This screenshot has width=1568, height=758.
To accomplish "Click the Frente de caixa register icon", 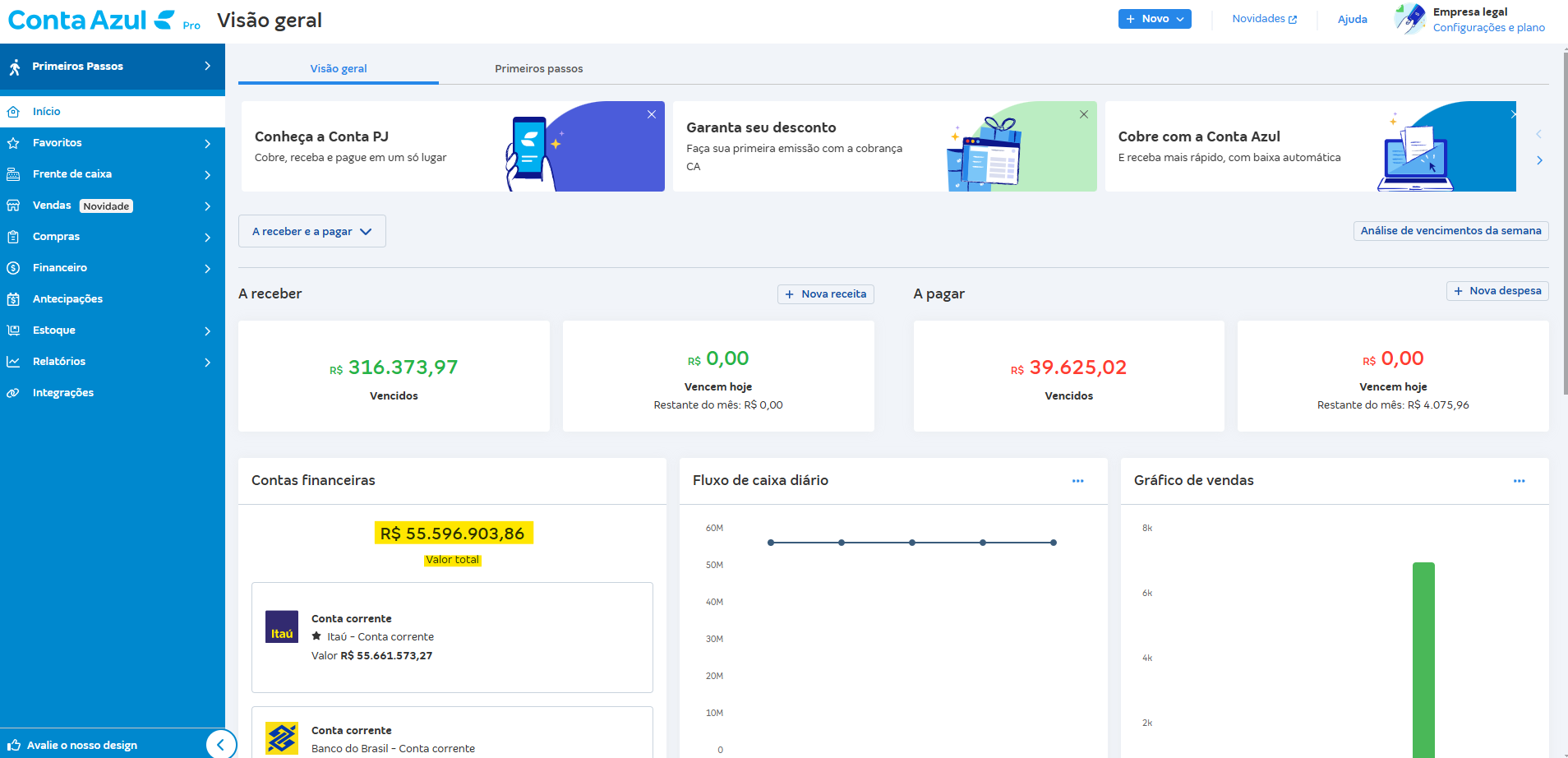I will coord(13,174).
